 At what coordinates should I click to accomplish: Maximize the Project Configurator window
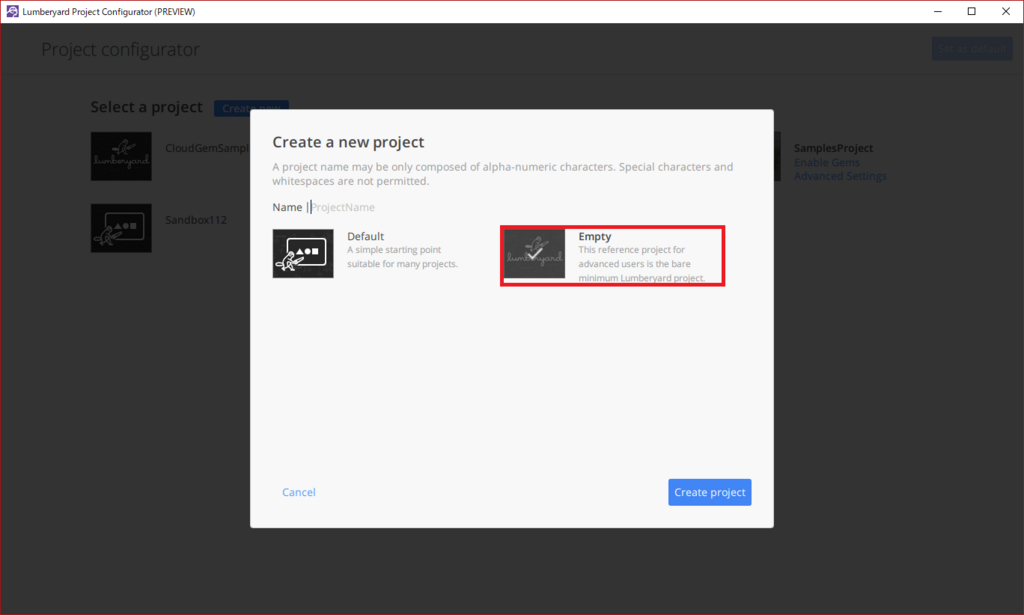click(972, 11)
